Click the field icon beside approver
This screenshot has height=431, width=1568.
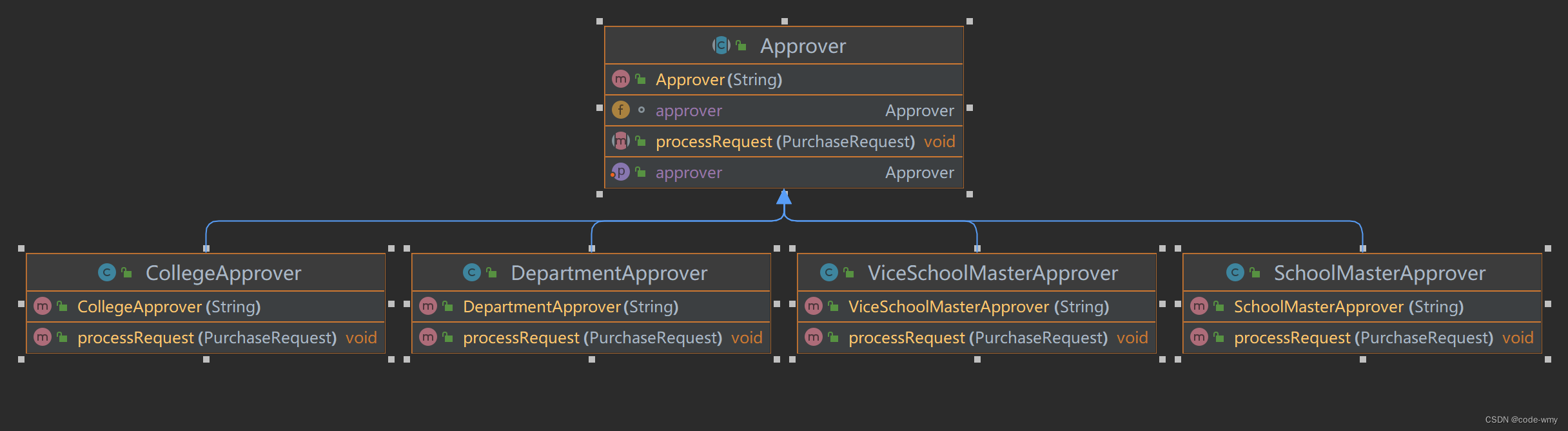point(620,110)
